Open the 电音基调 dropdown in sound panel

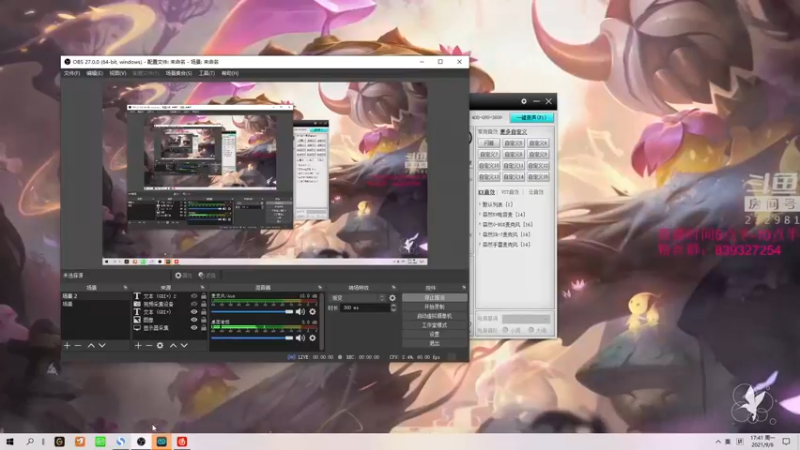click(526, 318)
